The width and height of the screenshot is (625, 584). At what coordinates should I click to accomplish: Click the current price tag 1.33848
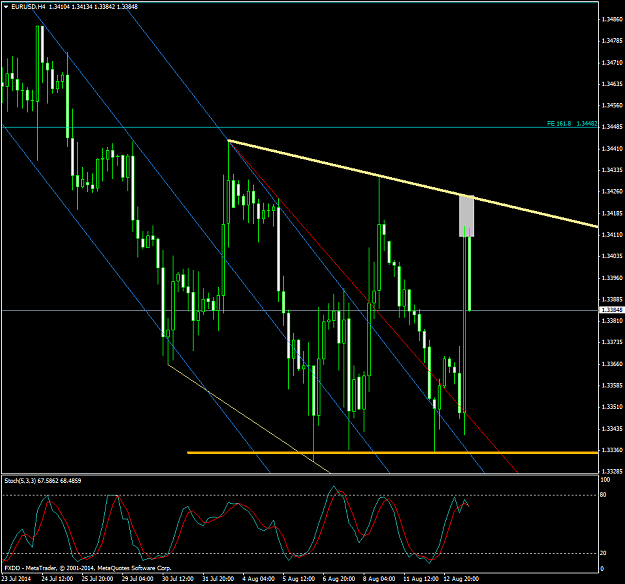tap(611, 310)
